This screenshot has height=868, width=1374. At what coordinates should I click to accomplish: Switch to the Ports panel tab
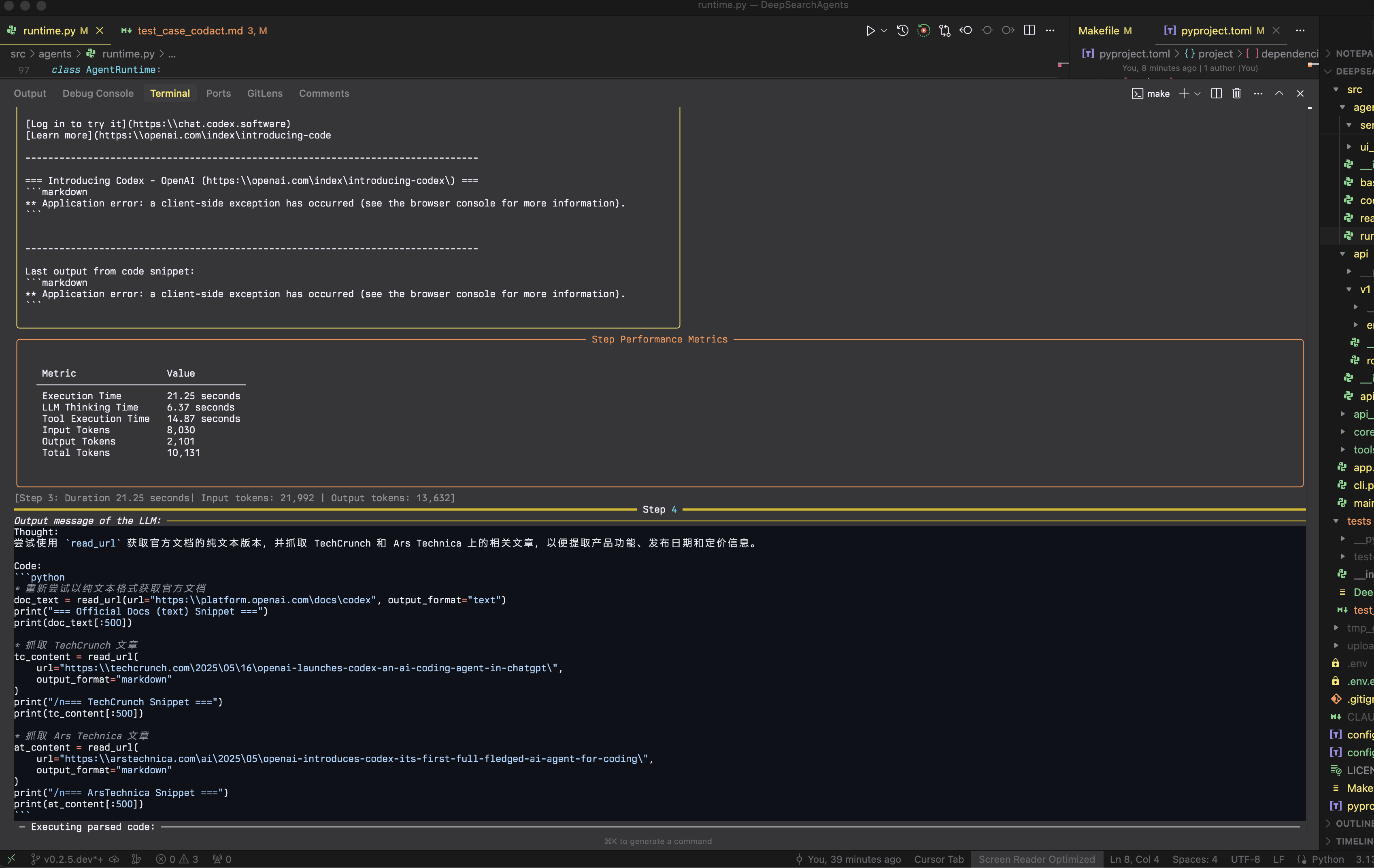coord(219,94)
